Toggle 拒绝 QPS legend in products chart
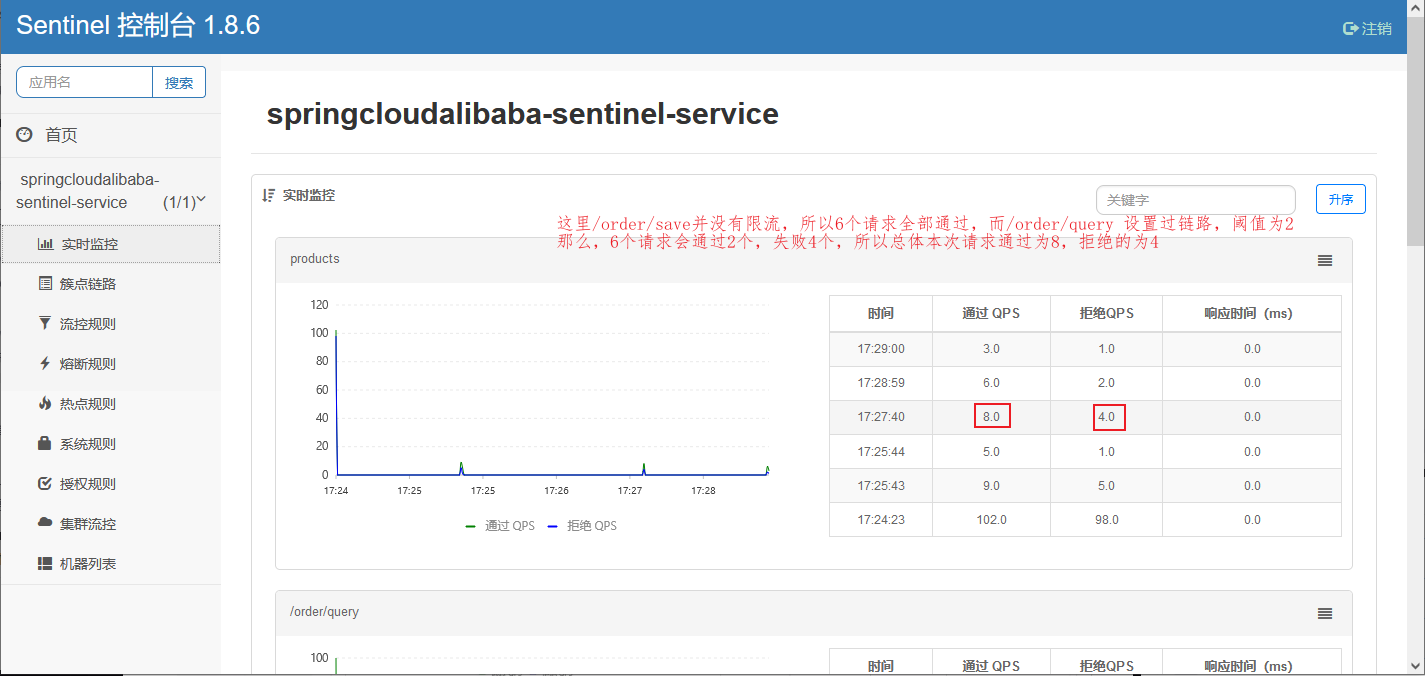 (x=582, y=525)
